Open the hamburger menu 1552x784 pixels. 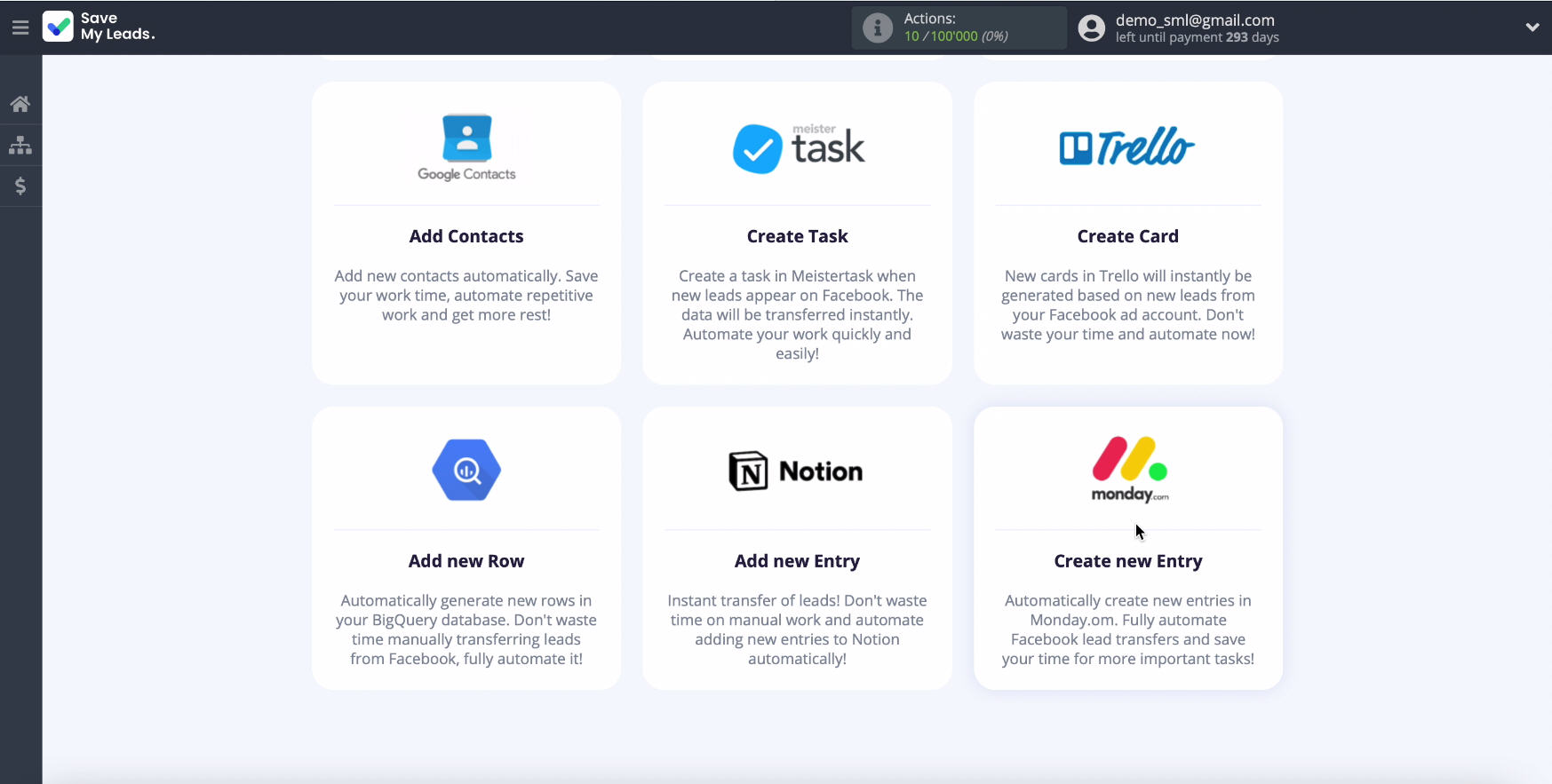(20, 28)
